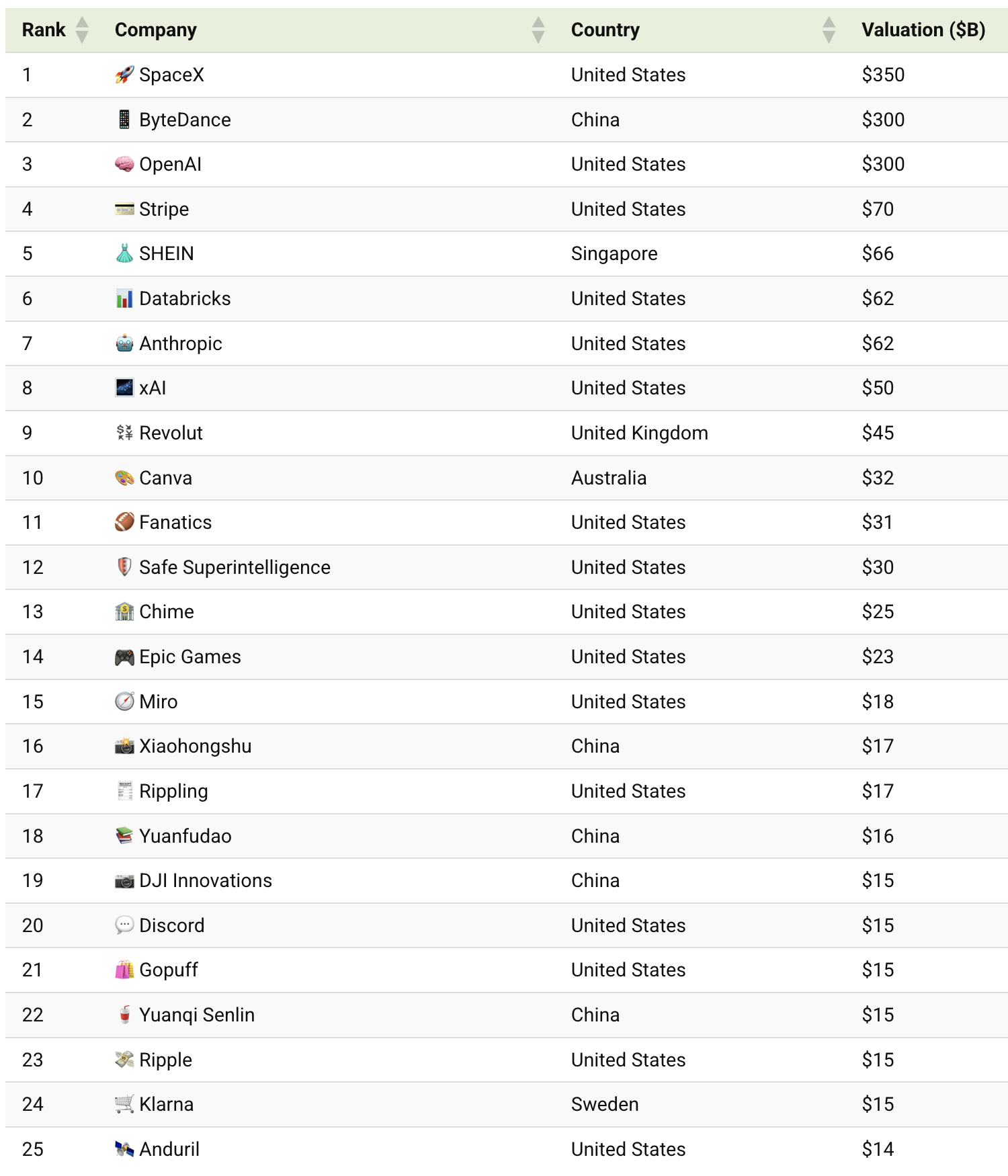
Task: Click the Company column header label
Action: [156, 30]
